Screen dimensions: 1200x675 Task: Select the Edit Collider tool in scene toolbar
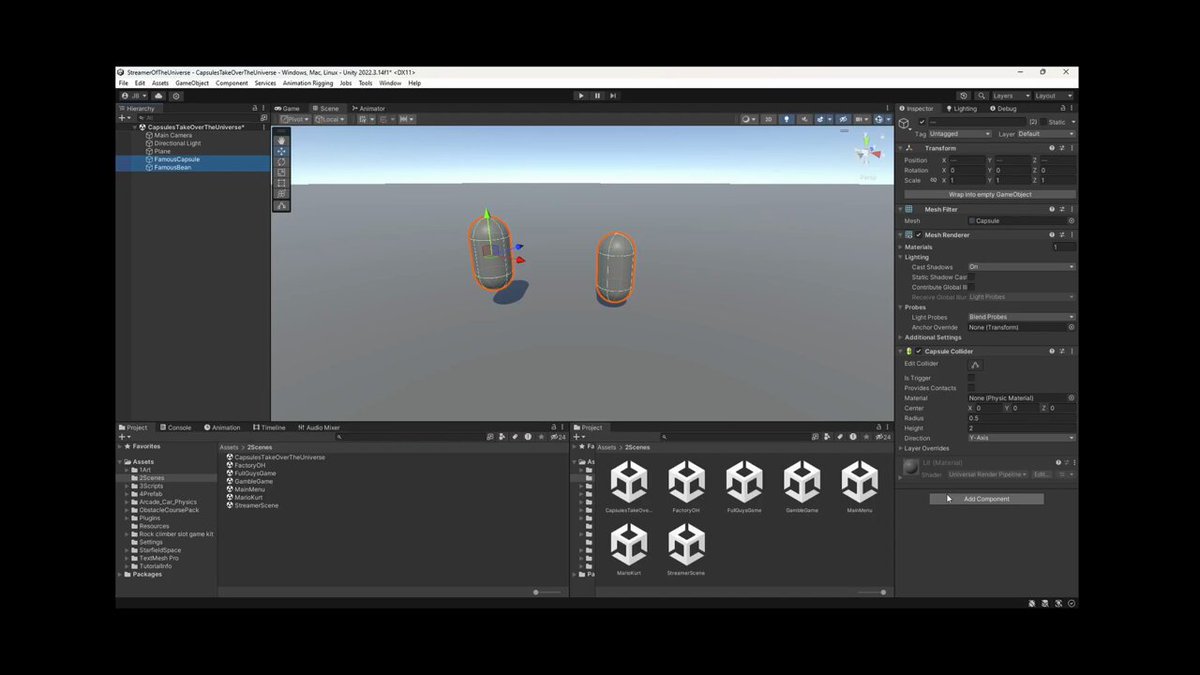click(281, 206)
